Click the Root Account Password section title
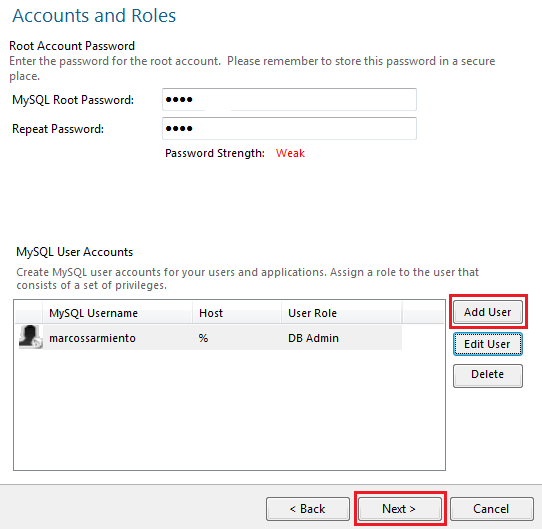 (x=72, y=46)
